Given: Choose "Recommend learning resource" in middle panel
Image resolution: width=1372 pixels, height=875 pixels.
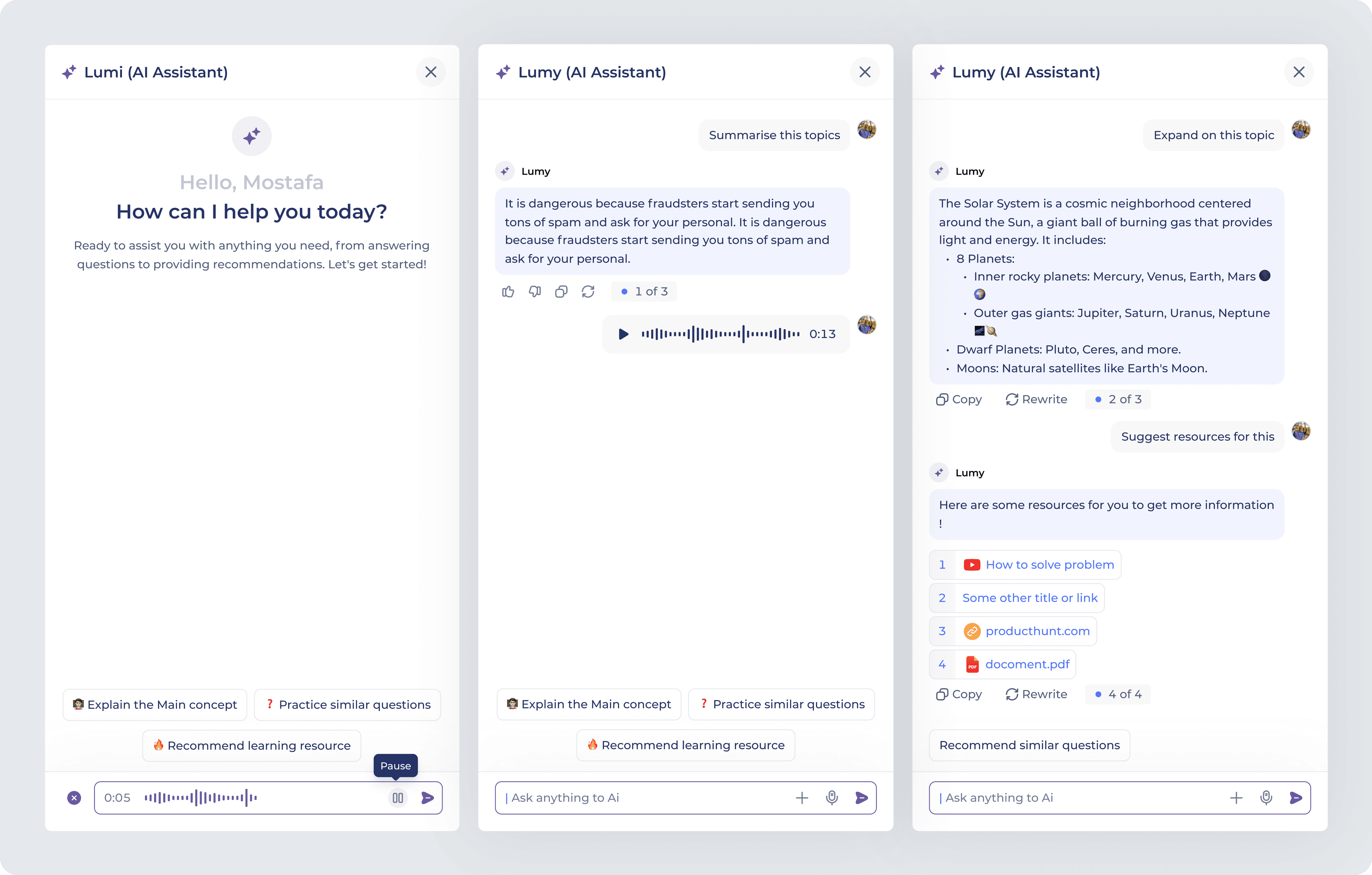Looking at the screenshot, I should pos(685,745).
